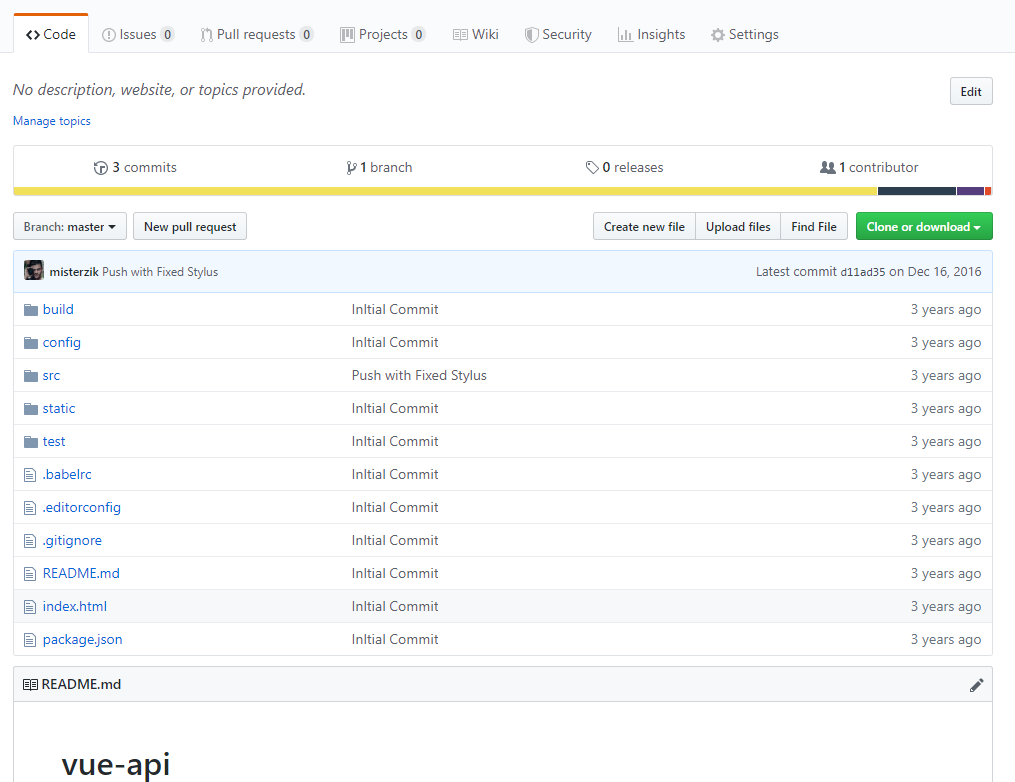Image resolution: width=1015 pixels, height=782 pixels.
Task: Open .gitignore file link
Action: point(72,541)
